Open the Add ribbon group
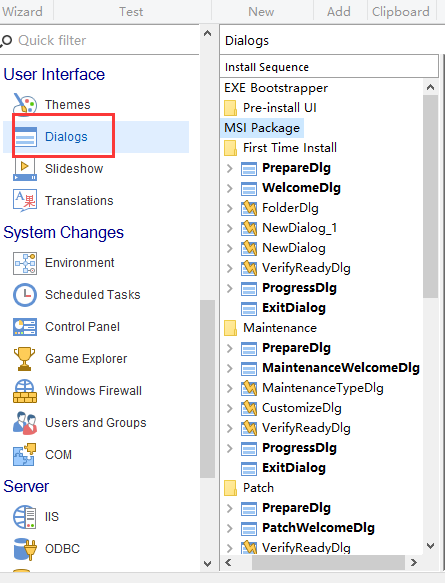This screenshot has height=583, width=445. (339, 12)
